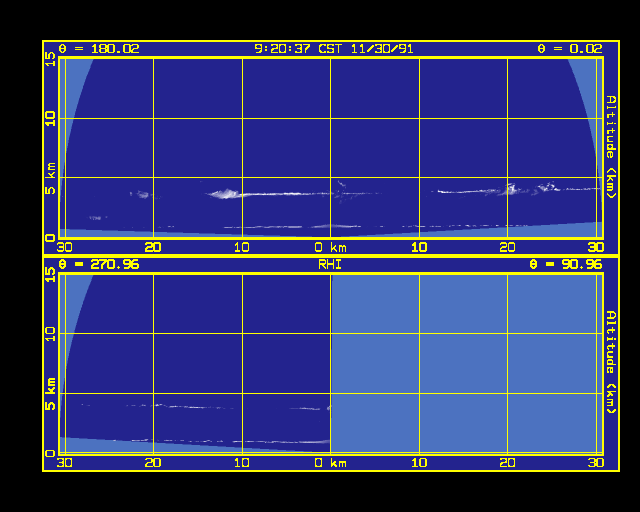Click top panel 10 range label on 180.02 side
Viewport: 640px width, 512px height.
(242, 247)
